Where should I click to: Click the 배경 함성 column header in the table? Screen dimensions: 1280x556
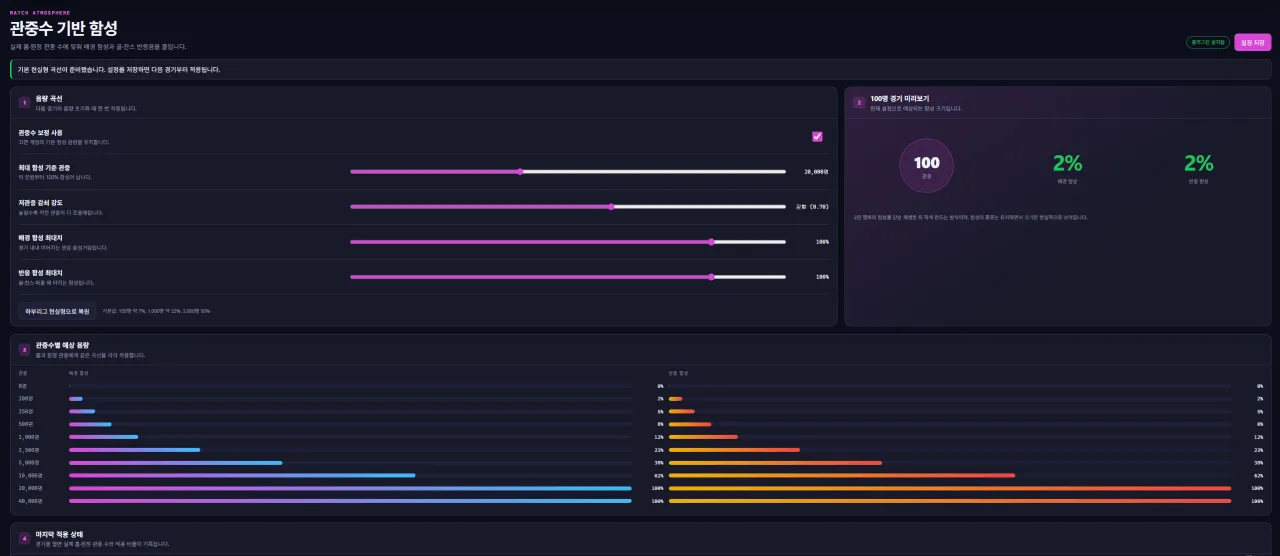78,372
